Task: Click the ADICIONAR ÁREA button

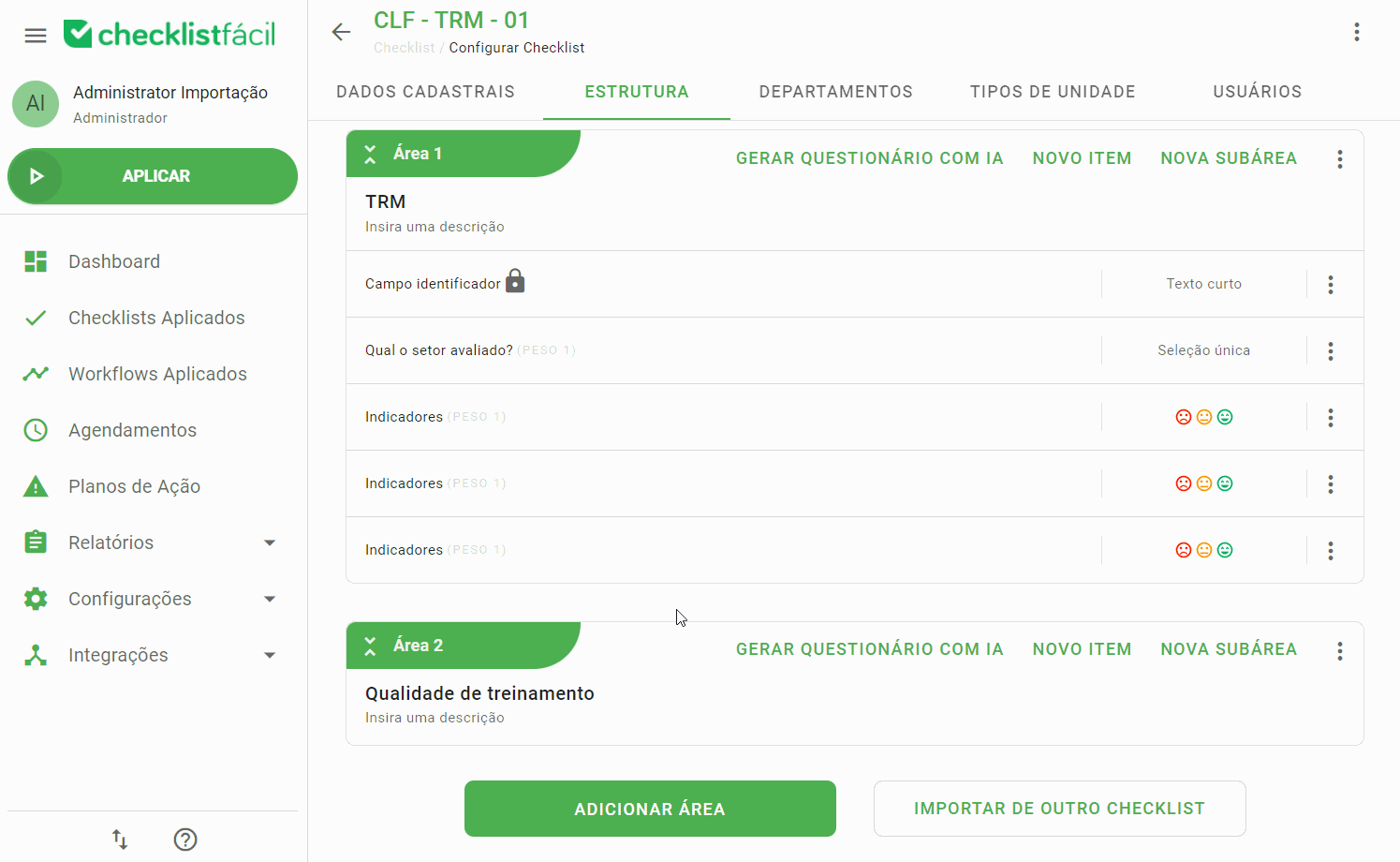Action: pyautogui.click(x=650, y=808)
